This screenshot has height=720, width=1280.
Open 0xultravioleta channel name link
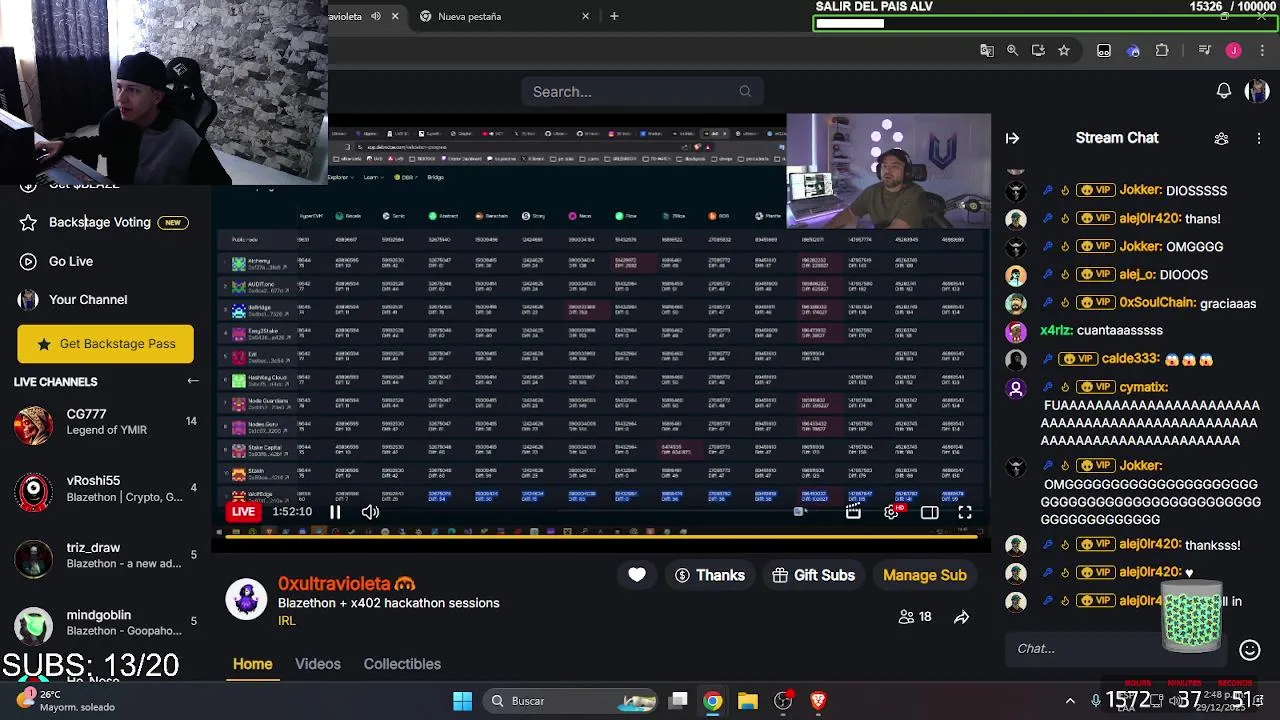point(334,584)
